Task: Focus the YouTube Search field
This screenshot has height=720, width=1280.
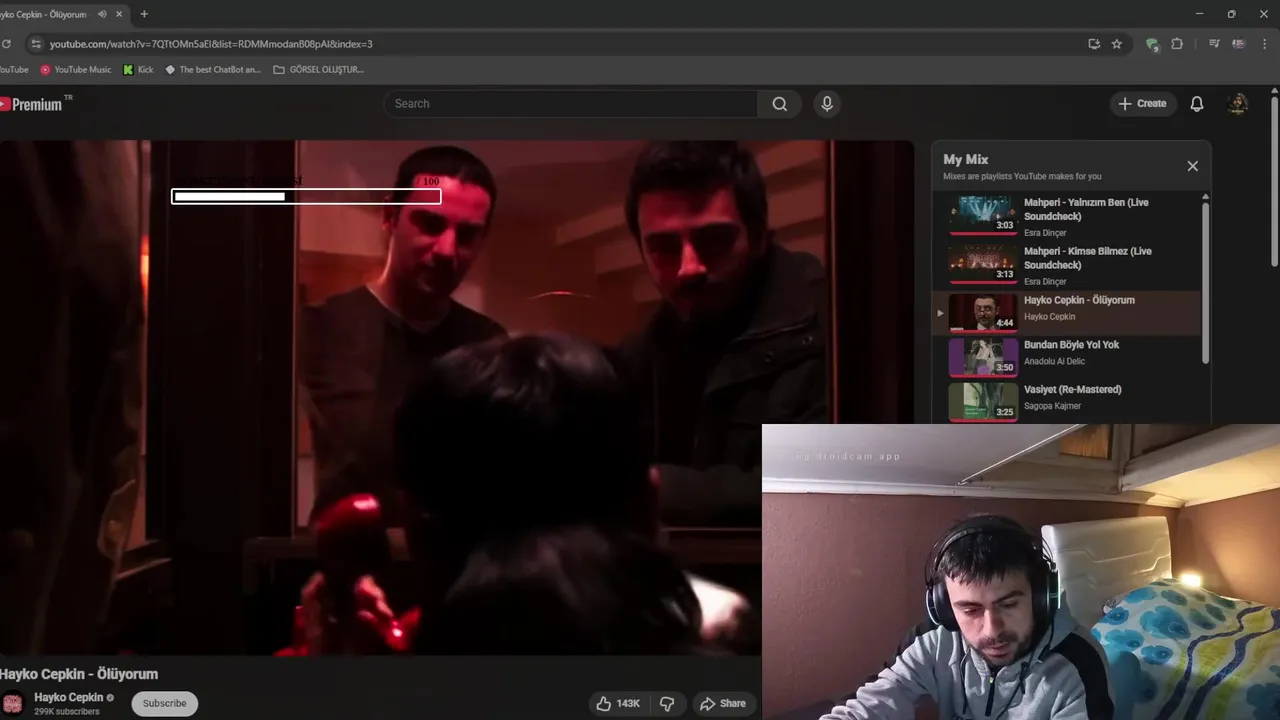Action: click(x=570, y=104)
